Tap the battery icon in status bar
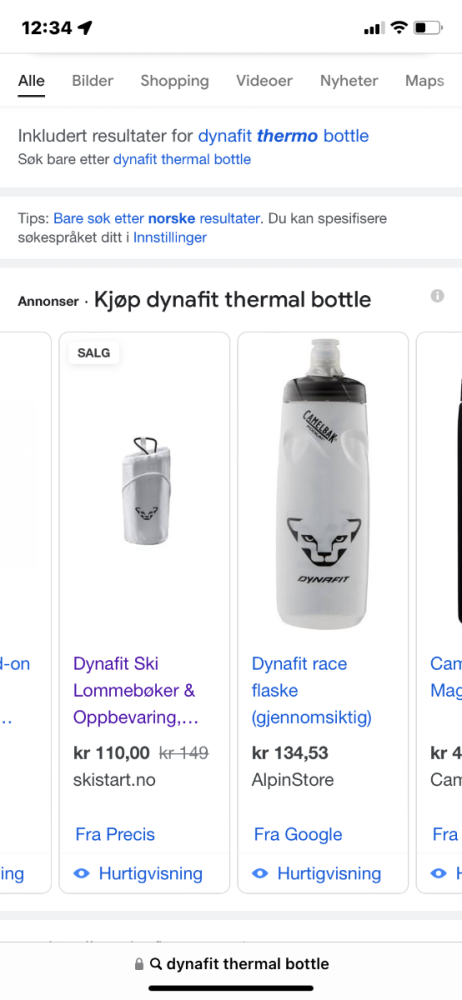The width and height of the screenshot is (462, 1000). coord(428,27)
